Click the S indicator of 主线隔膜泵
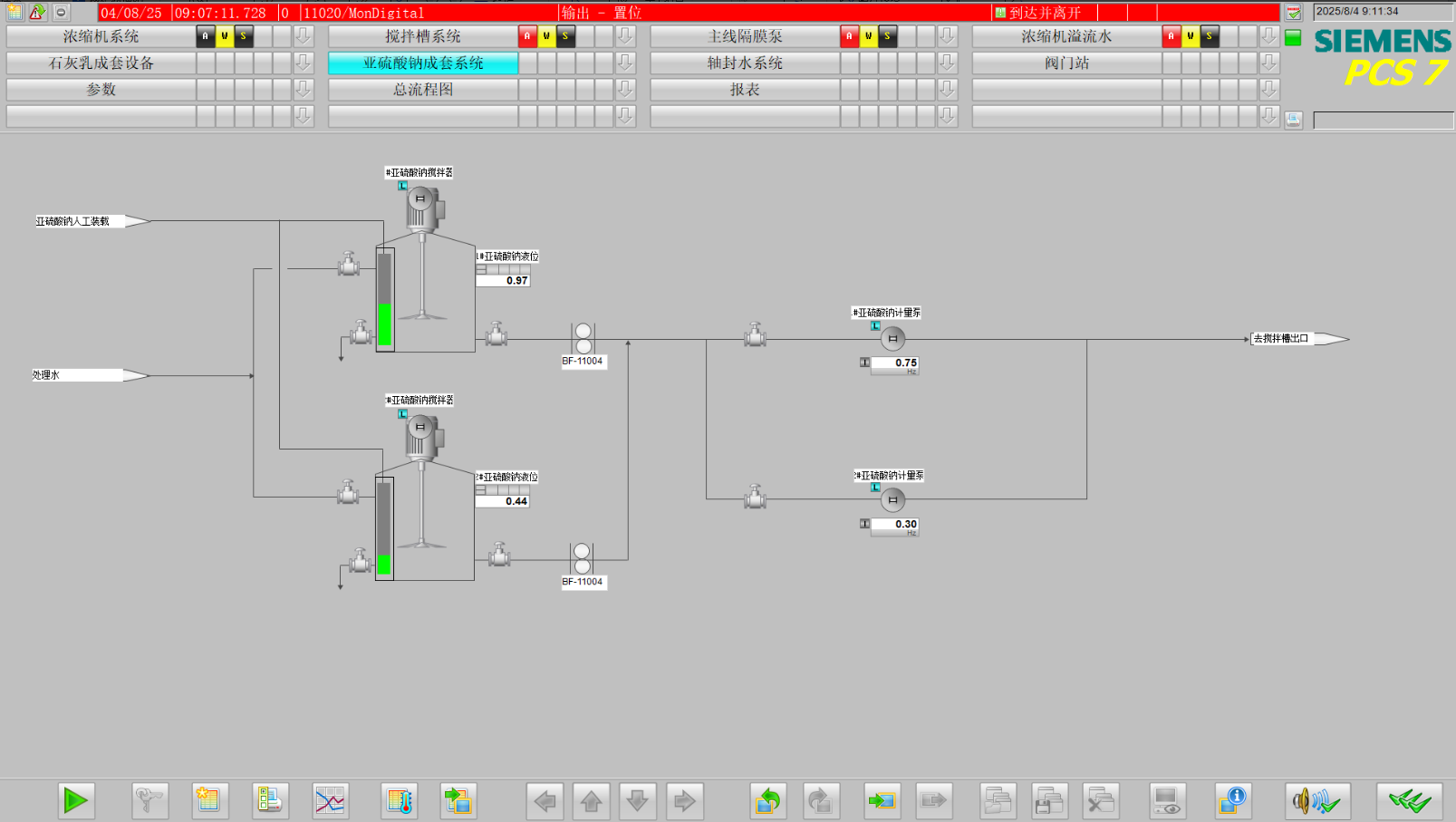 point(887,36)
